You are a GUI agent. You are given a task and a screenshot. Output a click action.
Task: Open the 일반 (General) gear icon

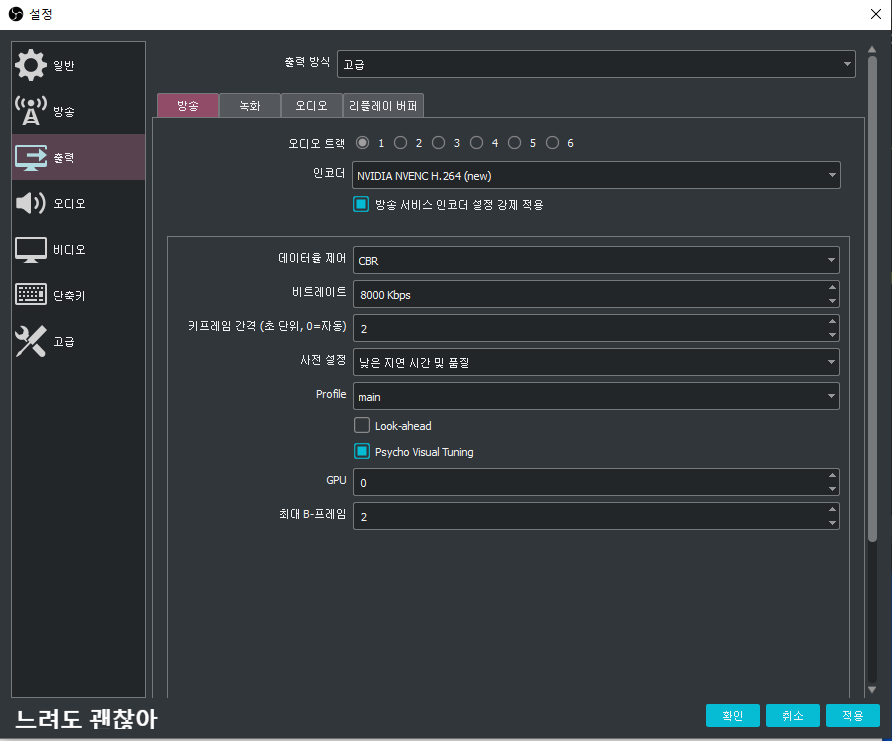pyautogui.click(x=31, y=65)
